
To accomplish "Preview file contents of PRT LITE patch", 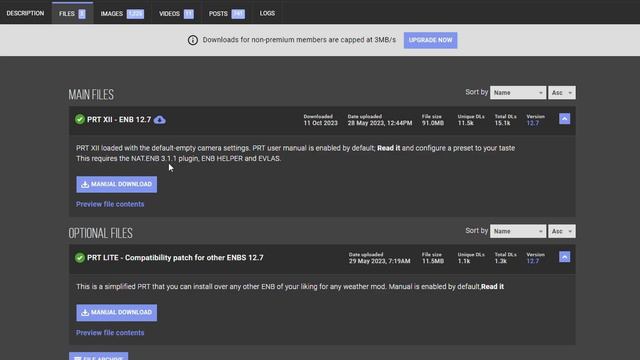I will click(110, 333).
